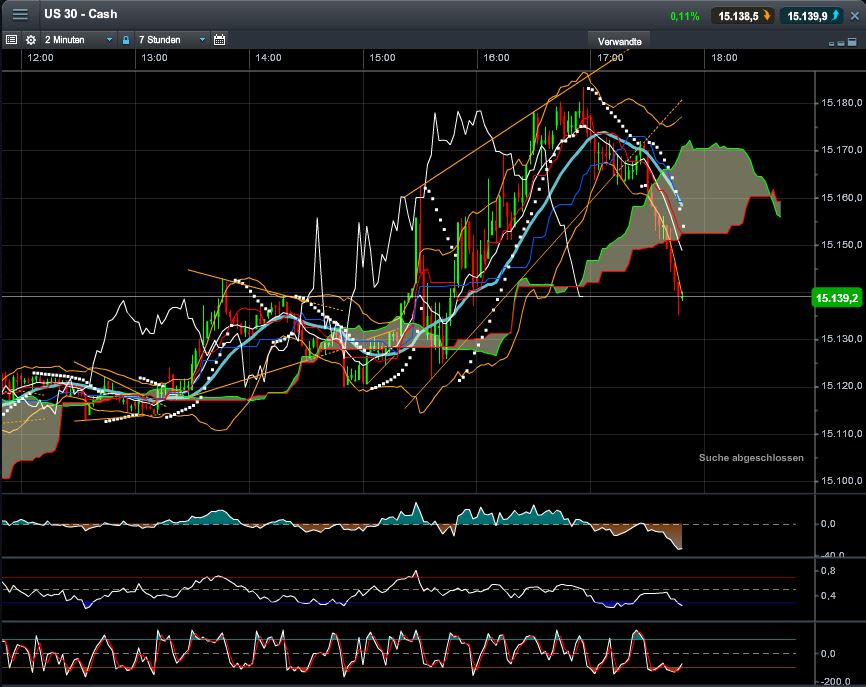The image size is (866, 687).
Task: Open chart settings with the gear icon
Action: click(30, 40)
